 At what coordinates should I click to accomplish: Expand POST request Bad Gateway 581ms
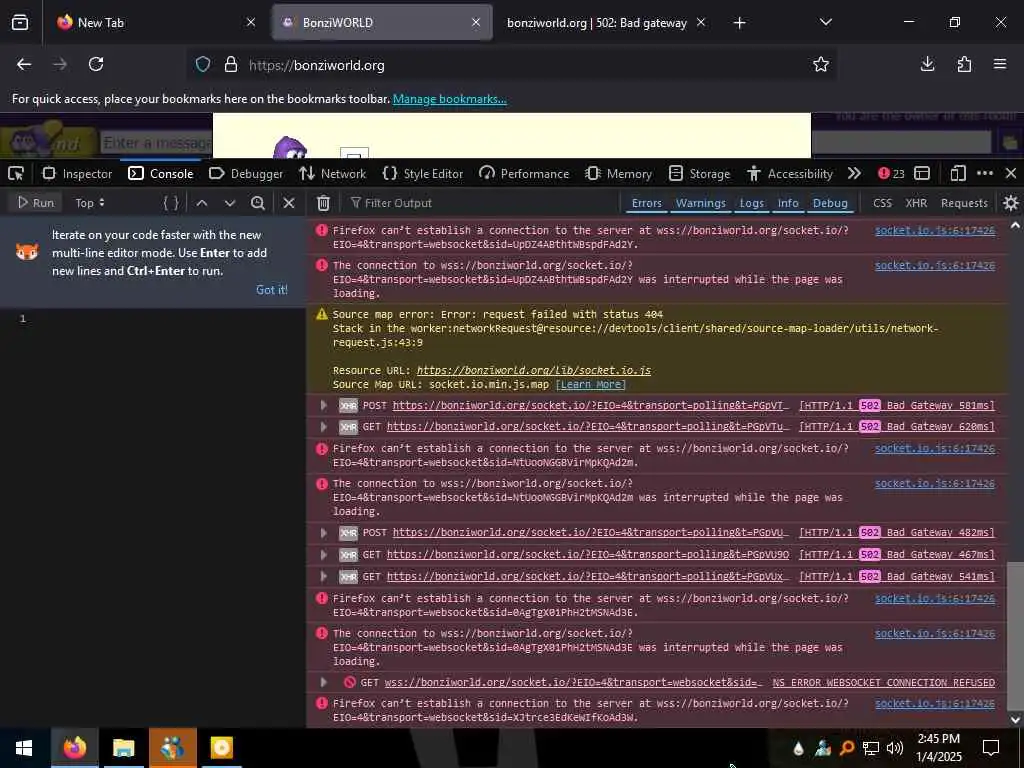(x=323, y=406)
